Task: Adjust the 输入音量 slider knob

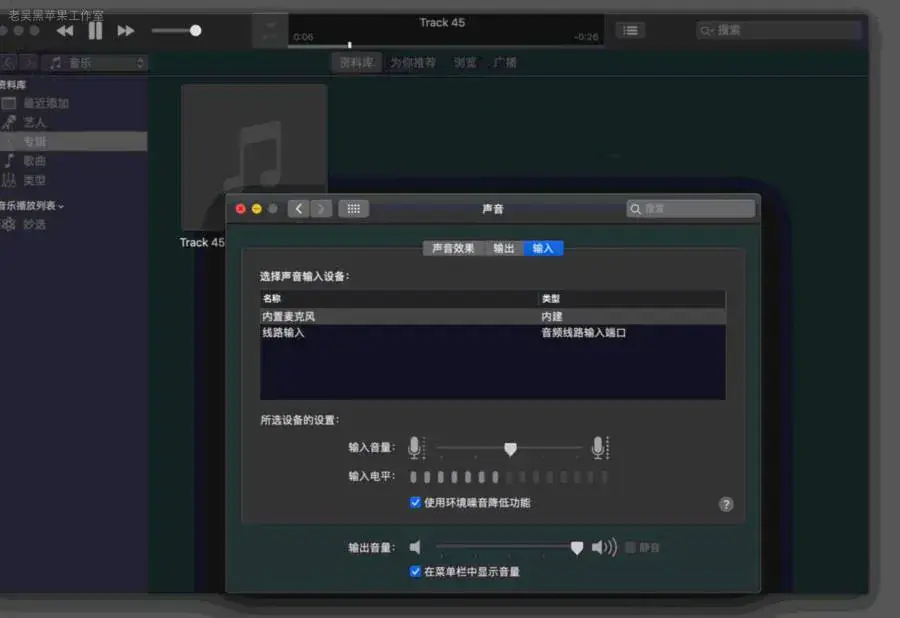Action: [510, 448]
